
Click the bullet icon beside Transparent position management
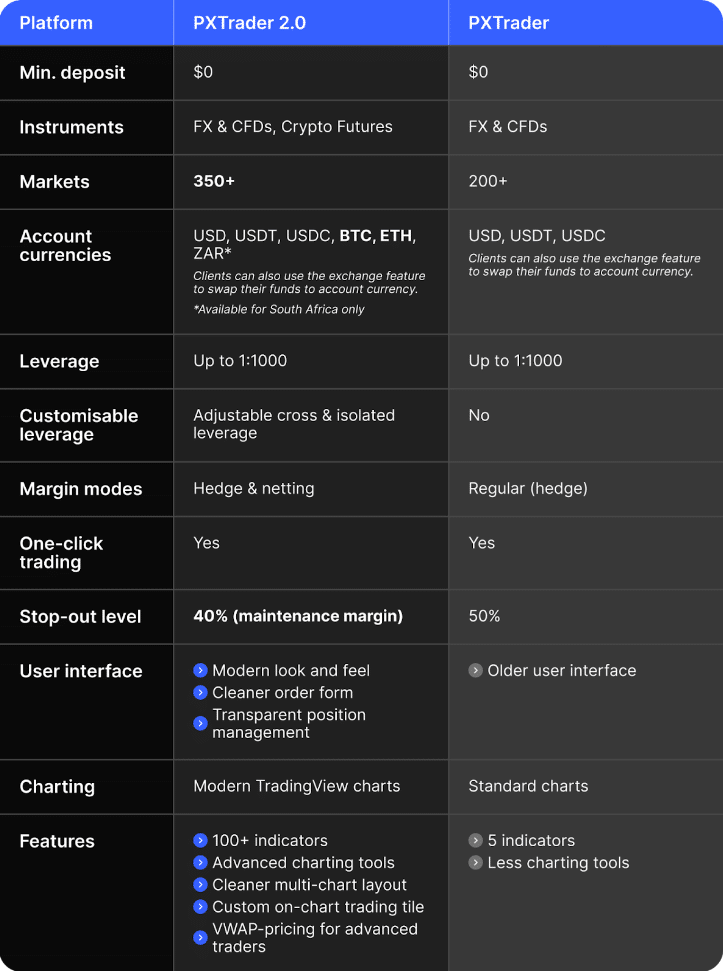click(201, 723)
